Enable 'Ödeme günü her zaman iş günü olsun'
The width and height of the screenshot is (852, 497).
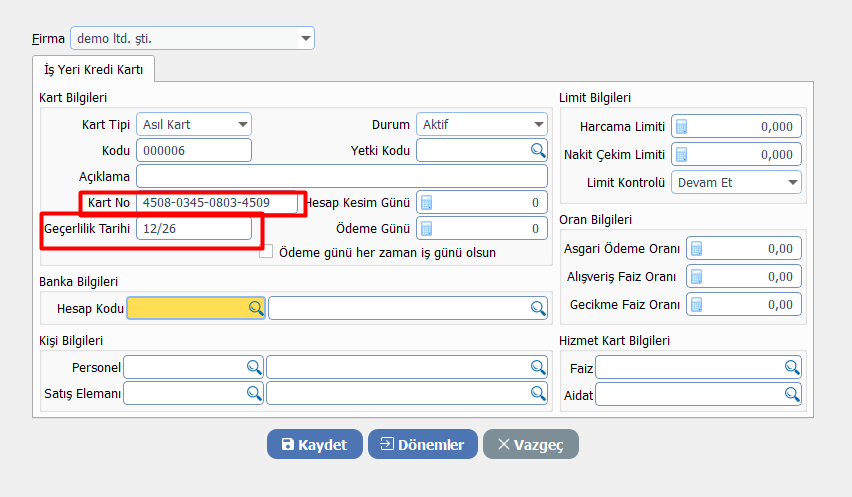(266, 252)
